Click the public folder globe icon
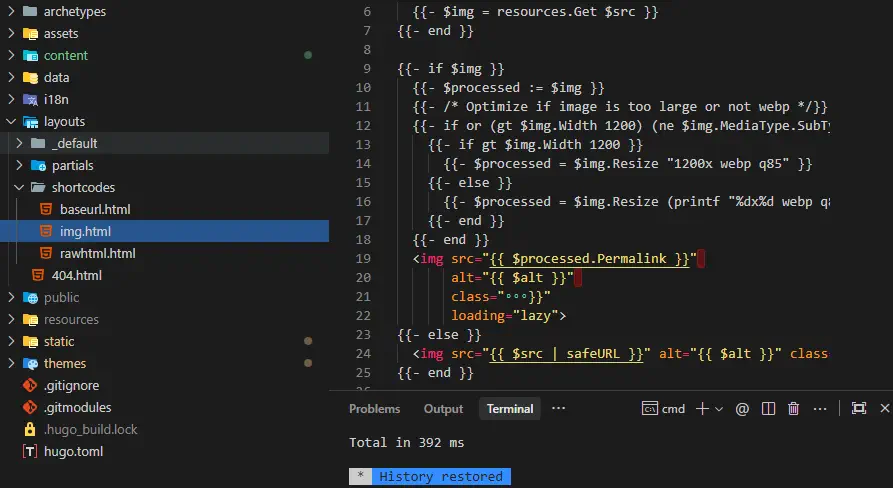The height and width of the screenshot is (488, 893). coord(30,298)
